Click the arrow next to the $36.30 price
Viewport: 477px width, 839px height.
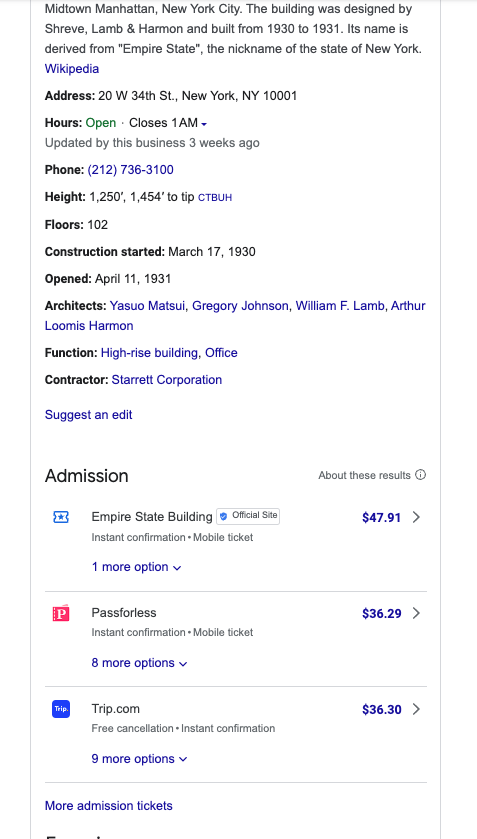click(x=417, y=710)
